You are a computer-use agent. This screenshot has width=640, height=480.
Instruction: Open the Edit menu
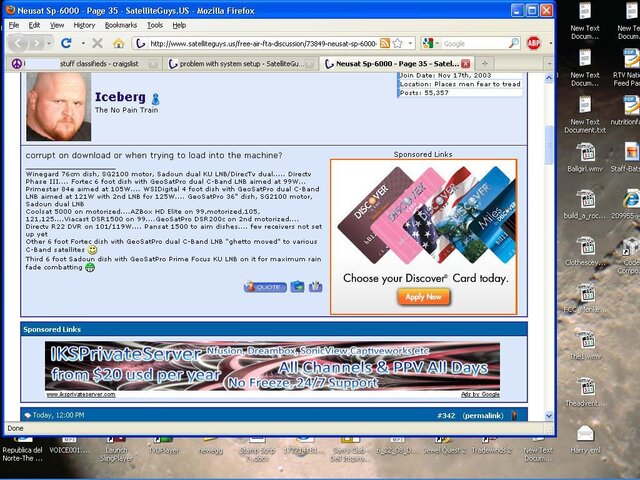pos(34,25)
